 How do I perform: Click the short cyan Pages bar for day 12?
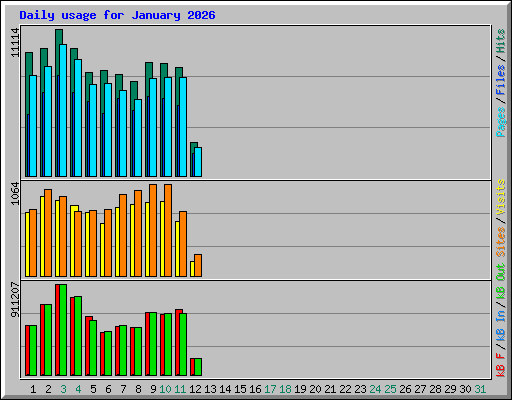pos(198,162)
